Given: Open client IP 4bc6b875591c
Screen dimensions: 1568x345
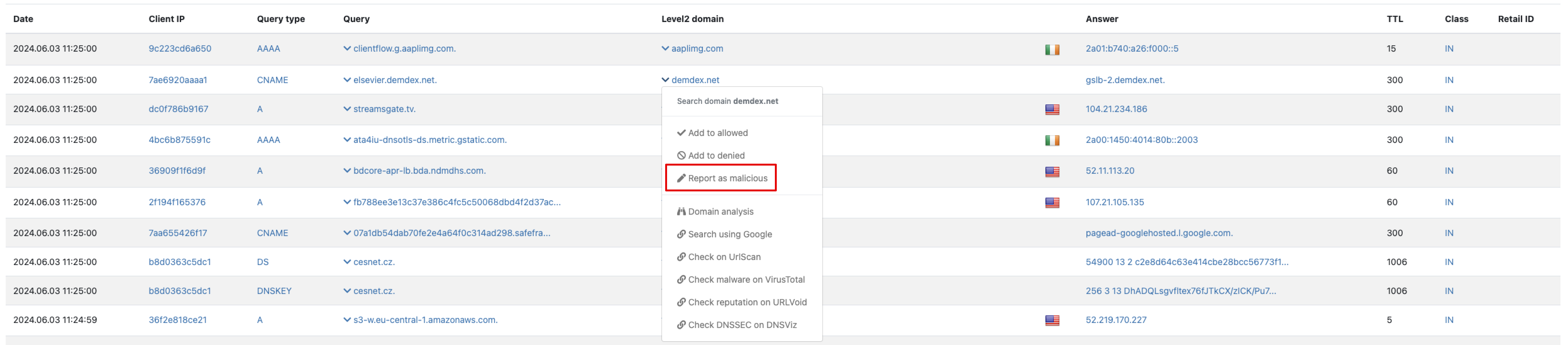Looking at the screenshot, I should pyautogui.click(x=179, y=139).
